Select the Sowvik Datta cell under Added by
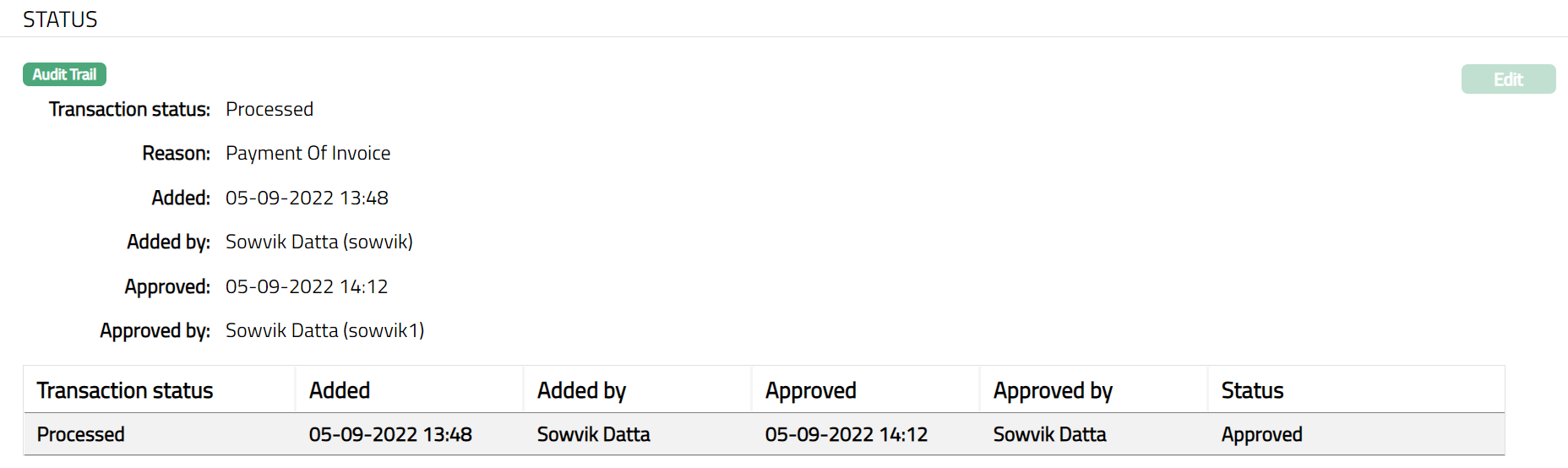 pos(593,434)
